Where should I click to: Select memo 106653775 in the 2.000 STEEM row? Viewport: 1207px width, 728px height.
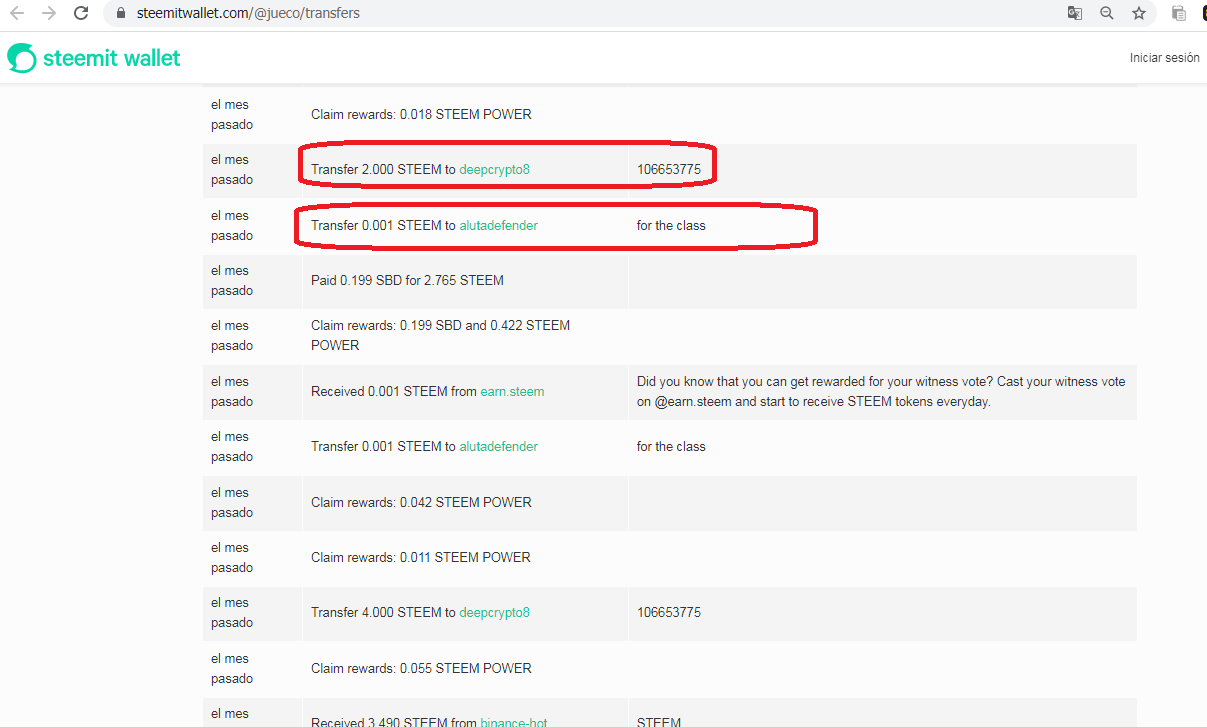click(x=669, y=170)
